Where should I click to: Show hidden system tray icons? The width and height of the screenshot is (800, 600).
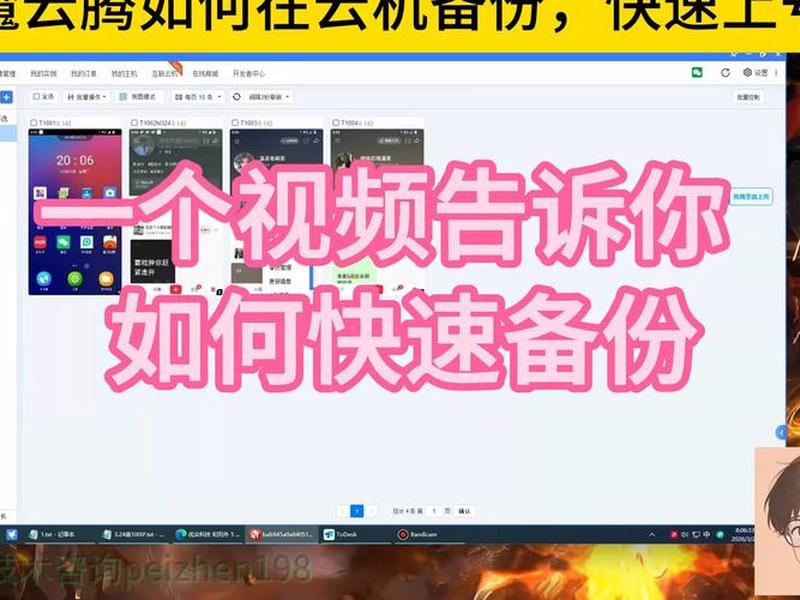[x=652, y=535]
